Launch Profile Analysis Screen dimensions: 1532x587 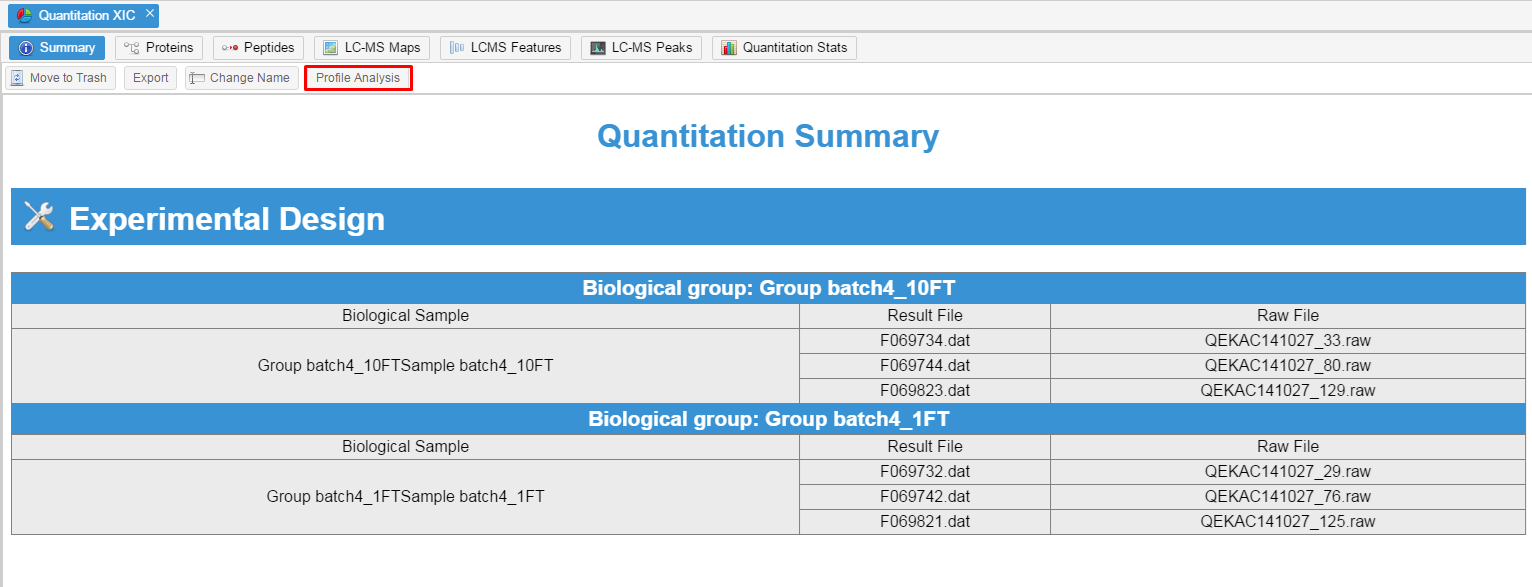coord(358,78)
